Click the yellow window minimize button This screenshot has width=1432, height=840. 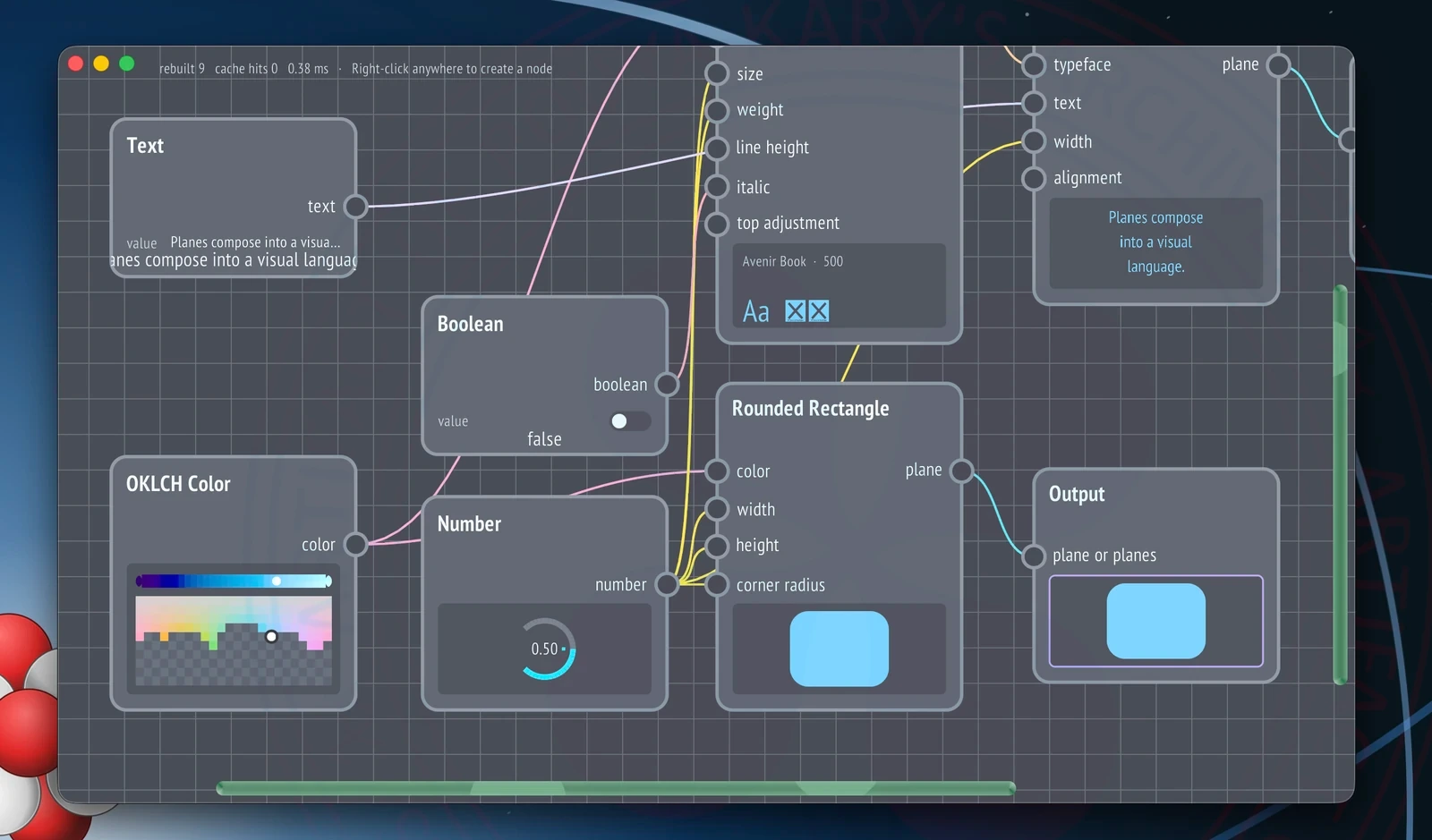tap(101, 64)
